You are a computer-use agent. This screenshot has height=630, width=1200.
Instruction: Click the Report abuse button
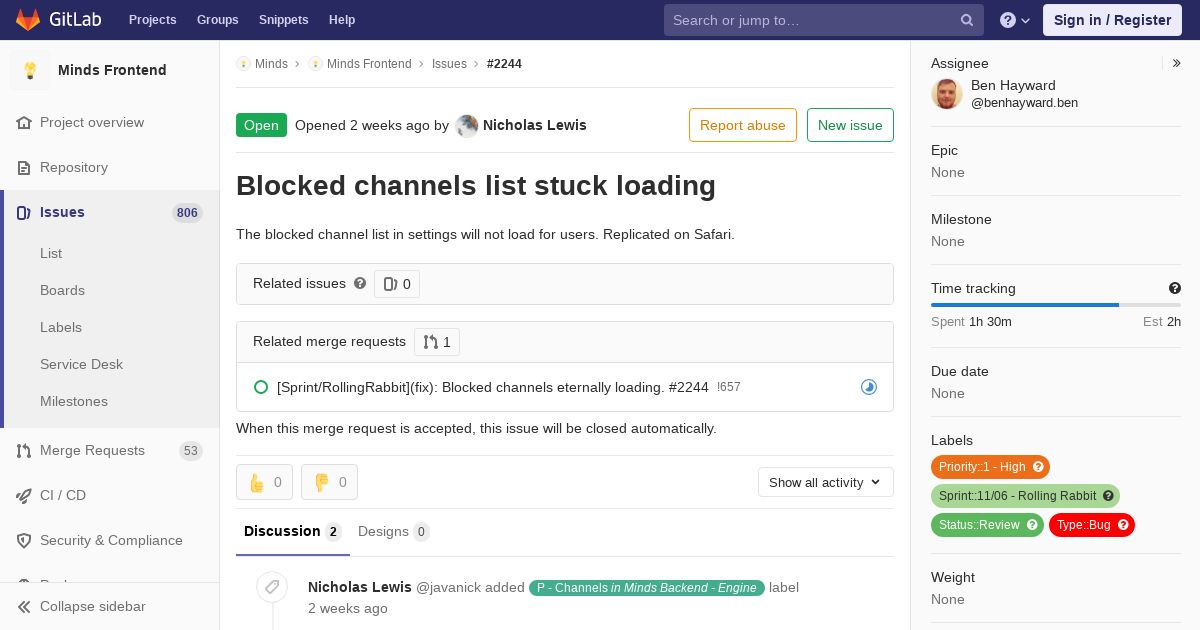743,125
